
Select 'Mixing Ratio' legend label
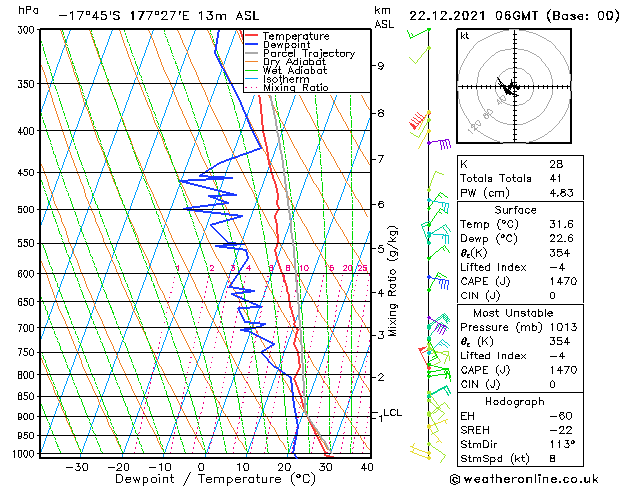[296, 87]
